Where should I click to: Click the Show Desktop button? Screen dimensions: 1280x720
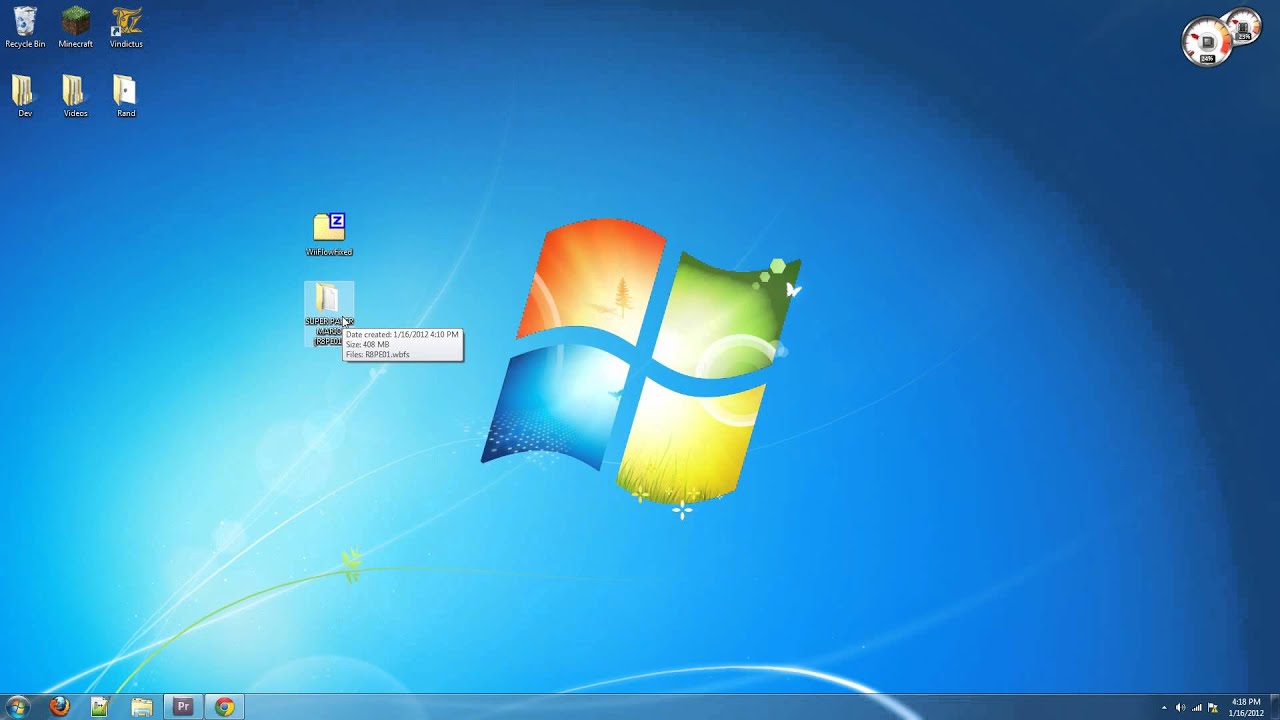(1274, 707)
